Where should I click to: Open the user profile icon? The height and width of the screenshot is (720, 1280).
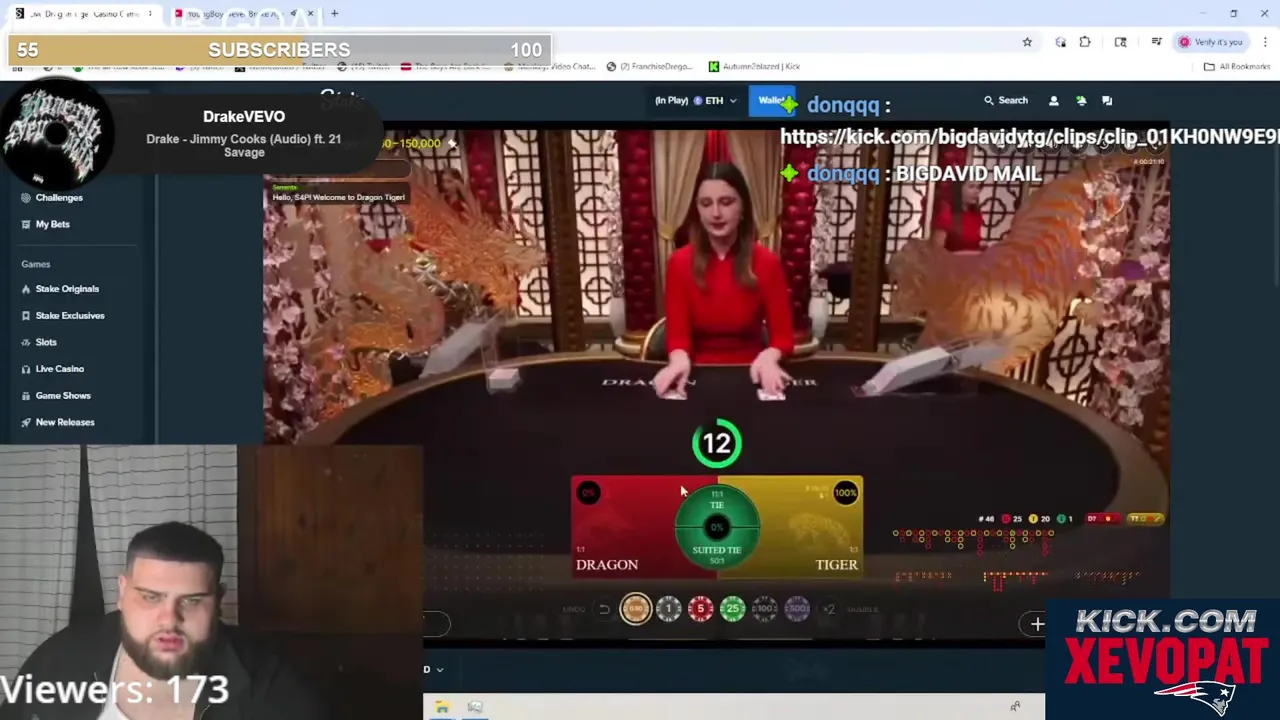pos(1053,100)
